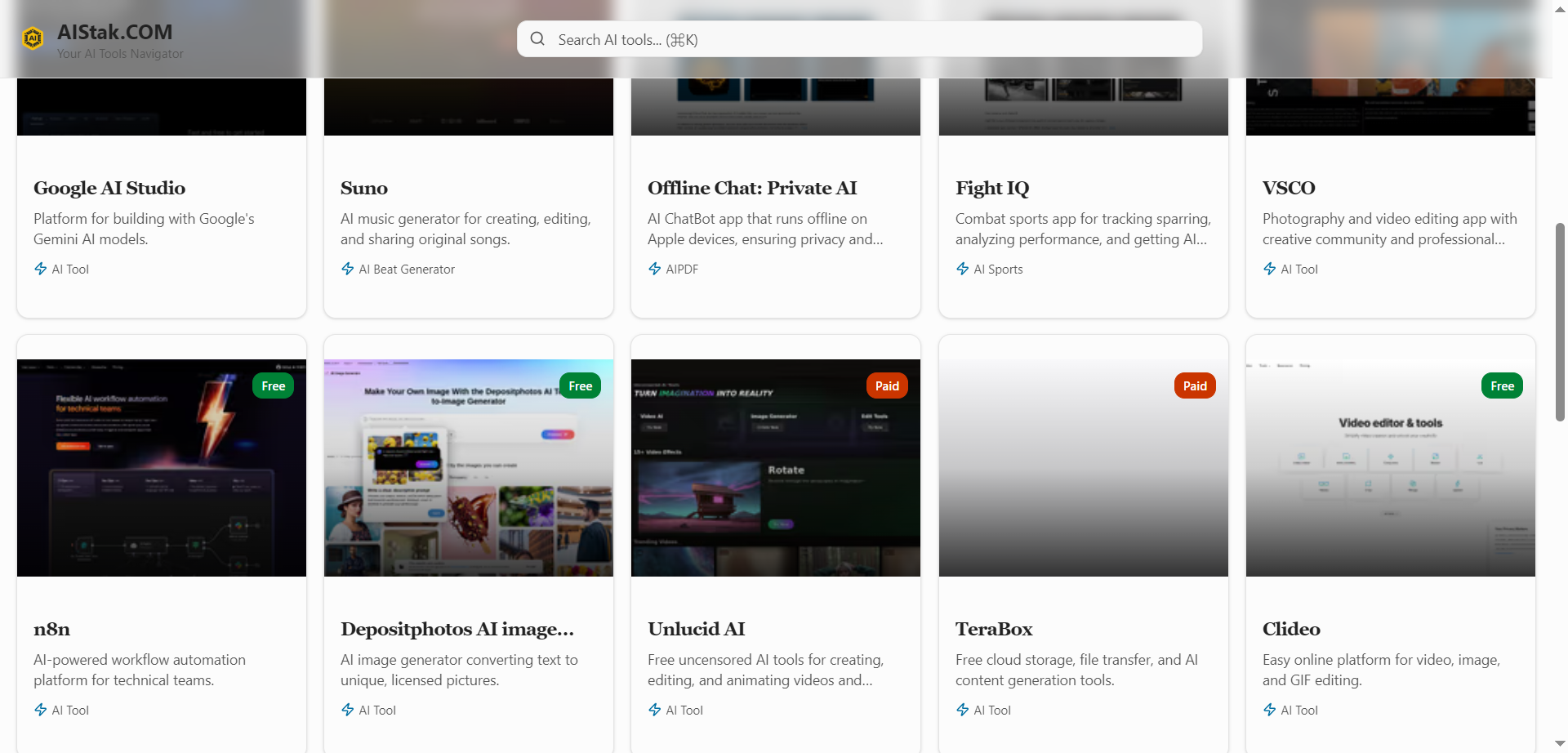Click 'AI ChatBot app that runs offline' text
This screenshot has width=1568, height=753.
coord(765,229)
